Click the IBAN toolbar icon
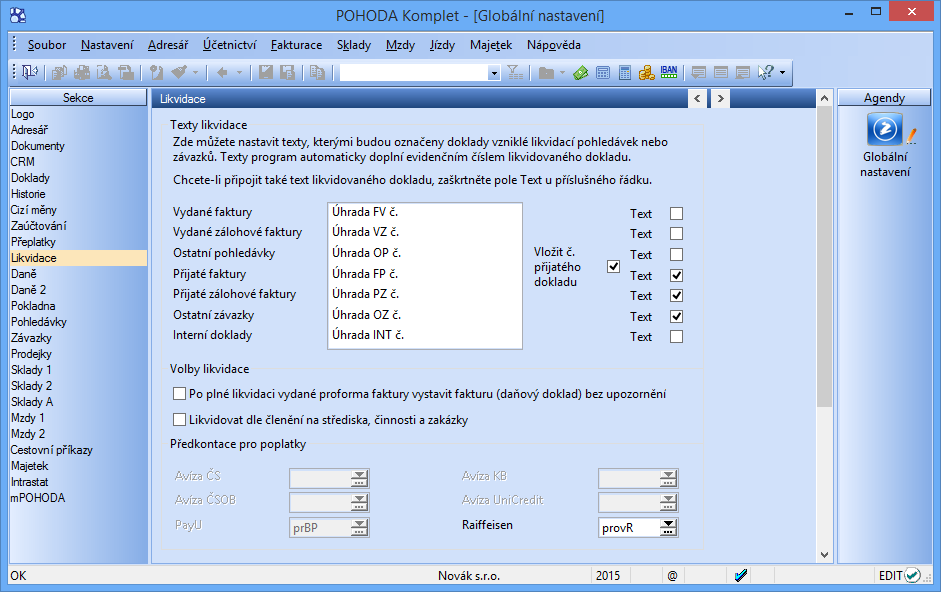This screenshot has width=941, height=592. click(669, 73)
